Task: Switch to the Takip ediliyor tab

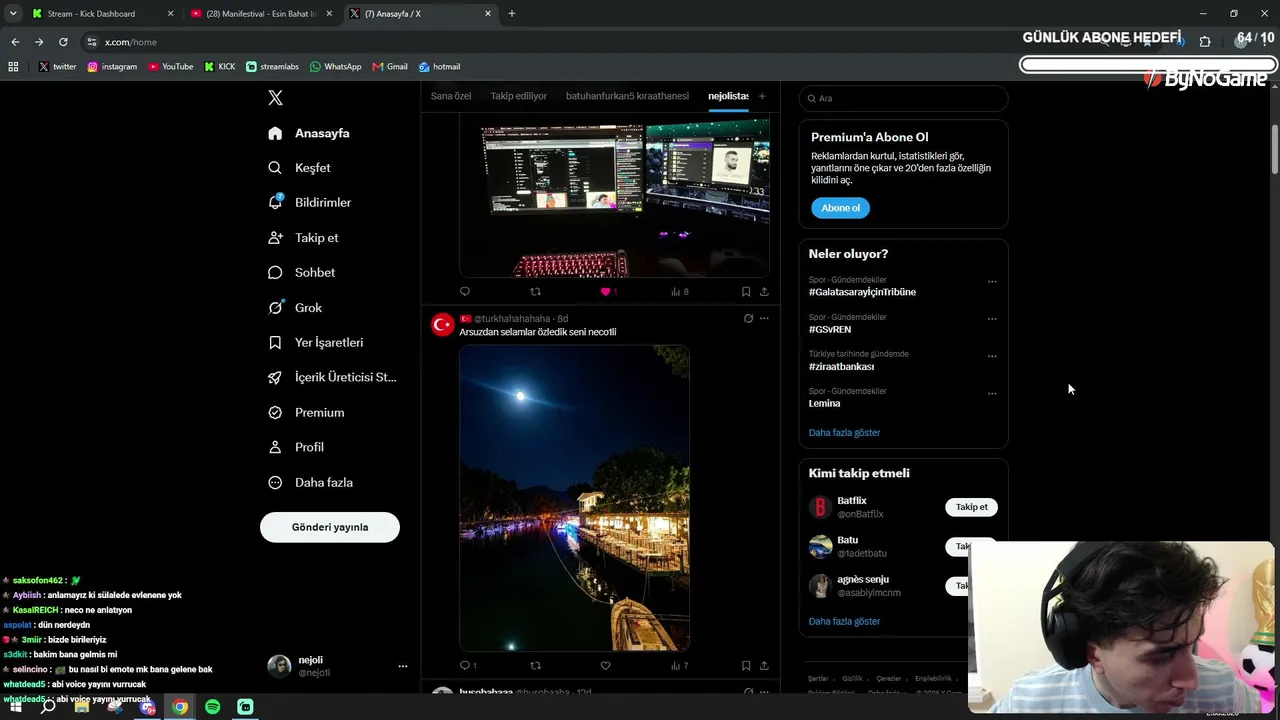Action: 519,96
